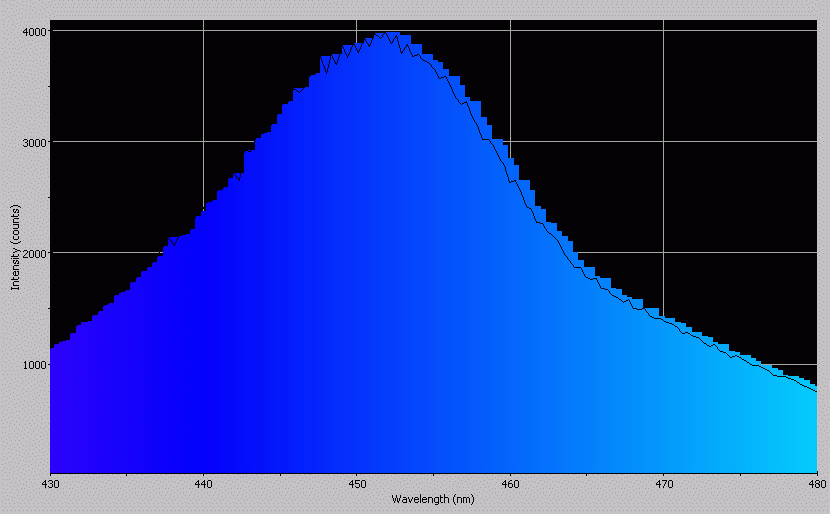Click the 430 wavelength axis label

pyautogui.click(x=50, y=484)
